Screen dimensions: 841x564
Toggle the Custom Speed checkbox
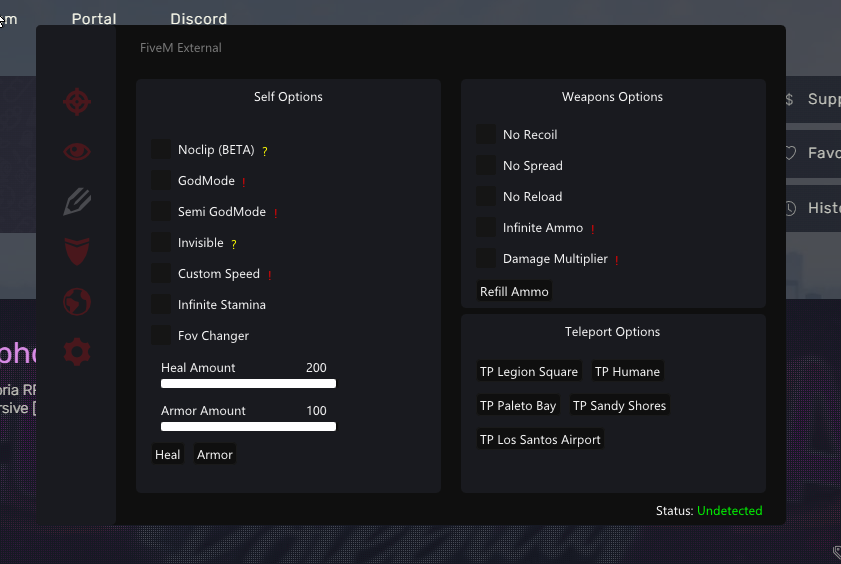click(x=161, y=273)
